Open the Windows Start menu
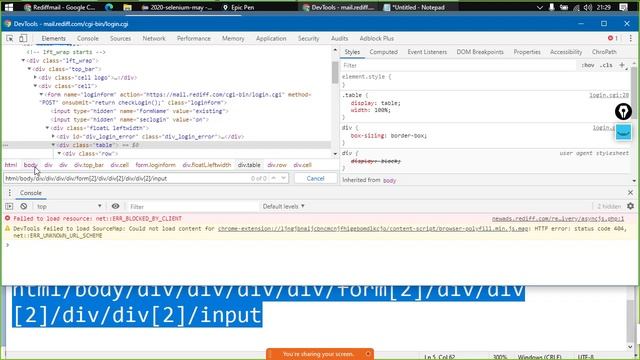This screenshot has width=640, height=360. click(9, 7)
